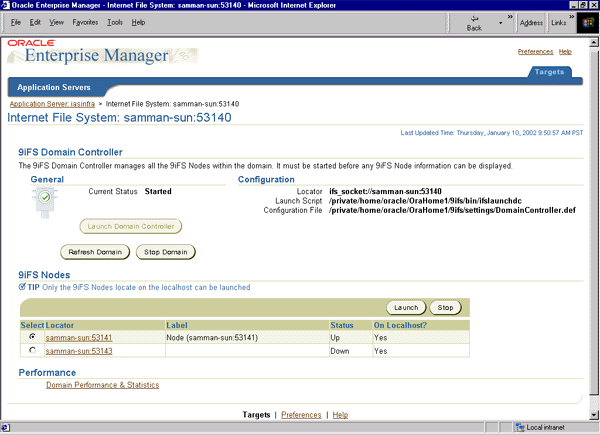
Task: Open the Edit menu
Action: (35, 22)
